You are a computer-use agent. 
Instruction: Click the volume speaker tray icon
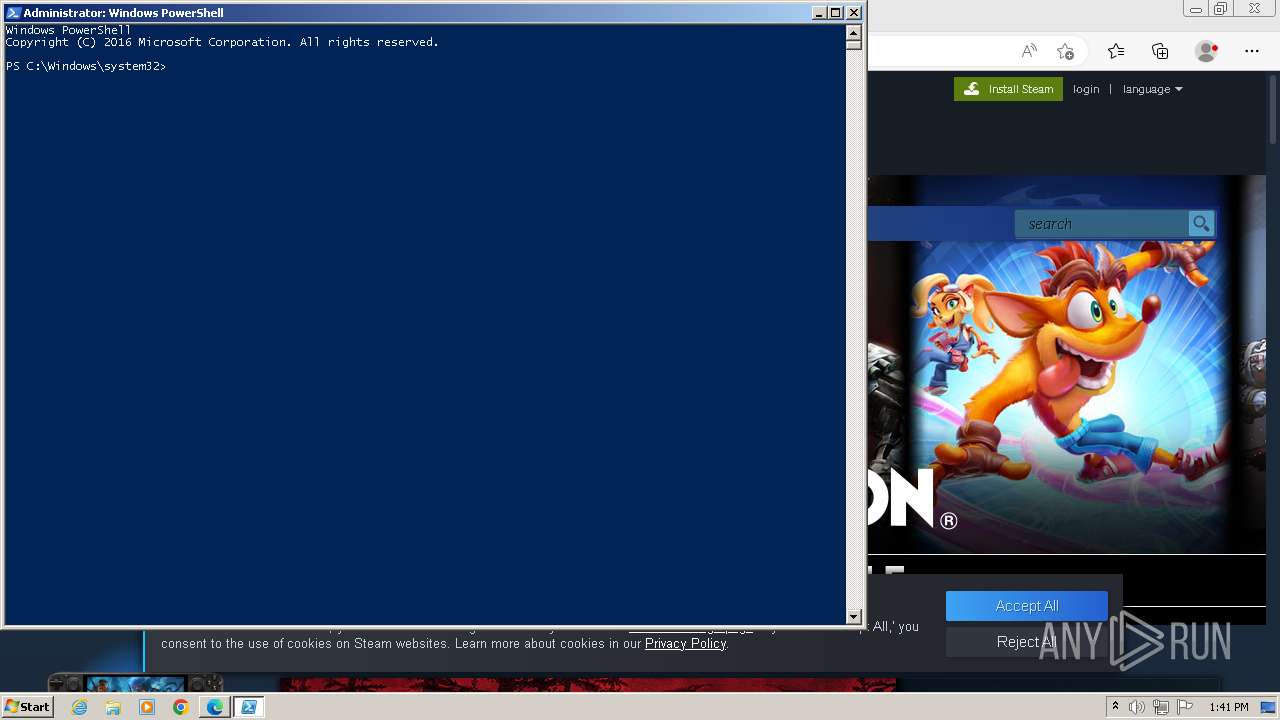pyautogui.click(x=1136, y=707)
